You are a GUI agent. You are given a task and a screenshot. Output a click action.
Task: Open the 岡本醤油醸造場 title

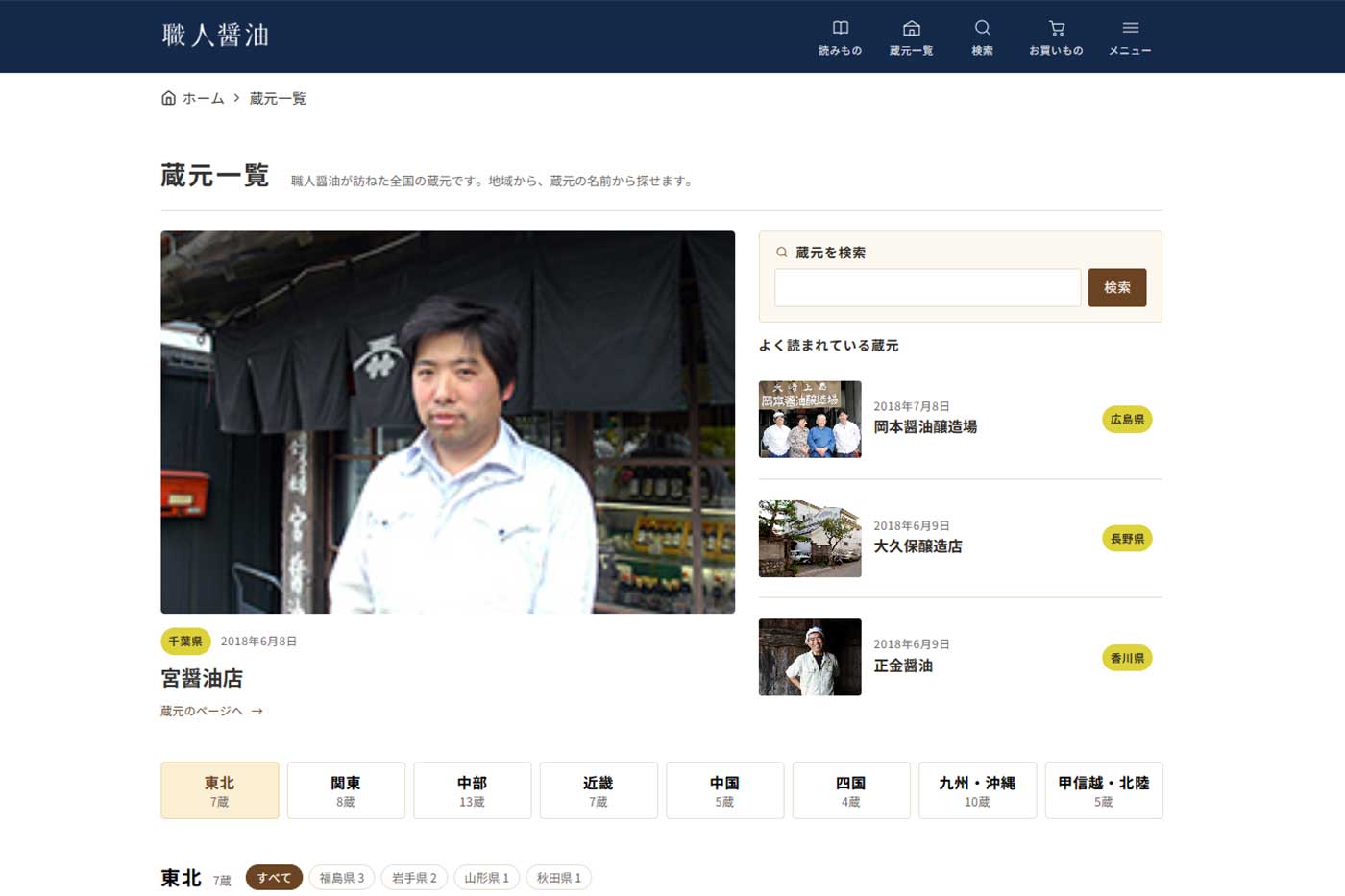tap(925, 427)
